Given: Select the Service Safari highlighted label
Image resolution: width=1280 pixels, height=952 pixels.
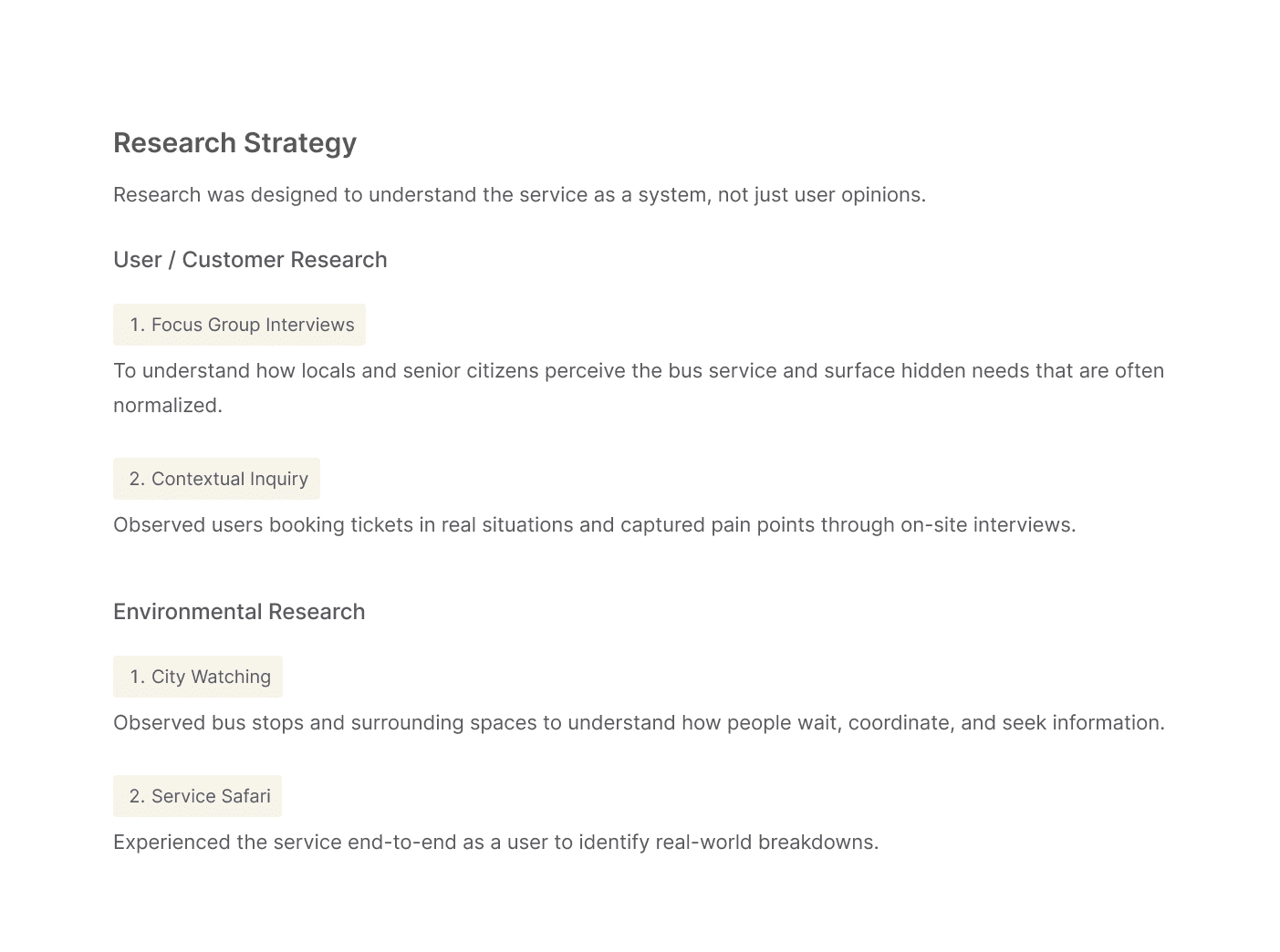Looking at the screenshot, I should 198,797.
